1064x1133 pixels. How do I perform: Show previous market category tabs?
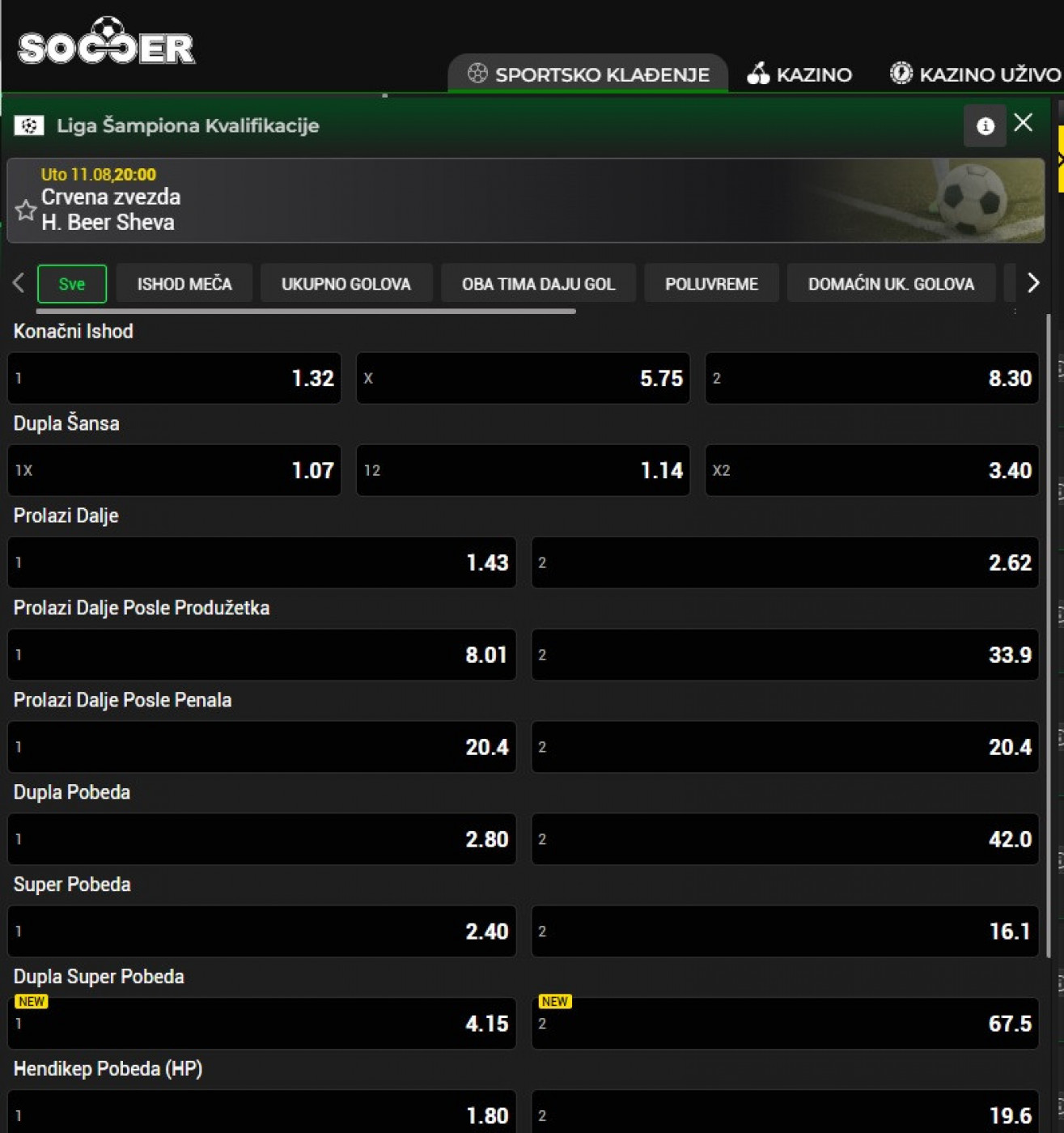(19, 283)
